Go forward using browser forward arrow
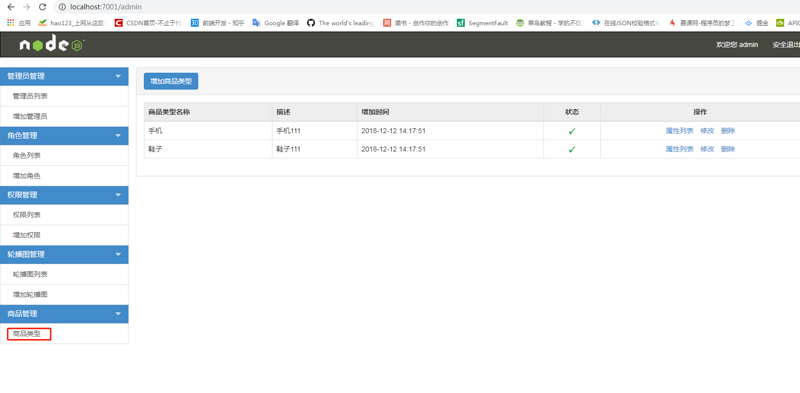This screenshot has height=393, width=800. click(x=27, y=7)
